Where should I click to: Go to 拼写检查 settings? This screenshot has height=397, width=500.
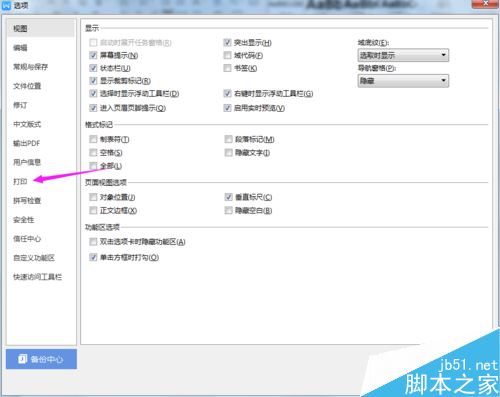27,201
